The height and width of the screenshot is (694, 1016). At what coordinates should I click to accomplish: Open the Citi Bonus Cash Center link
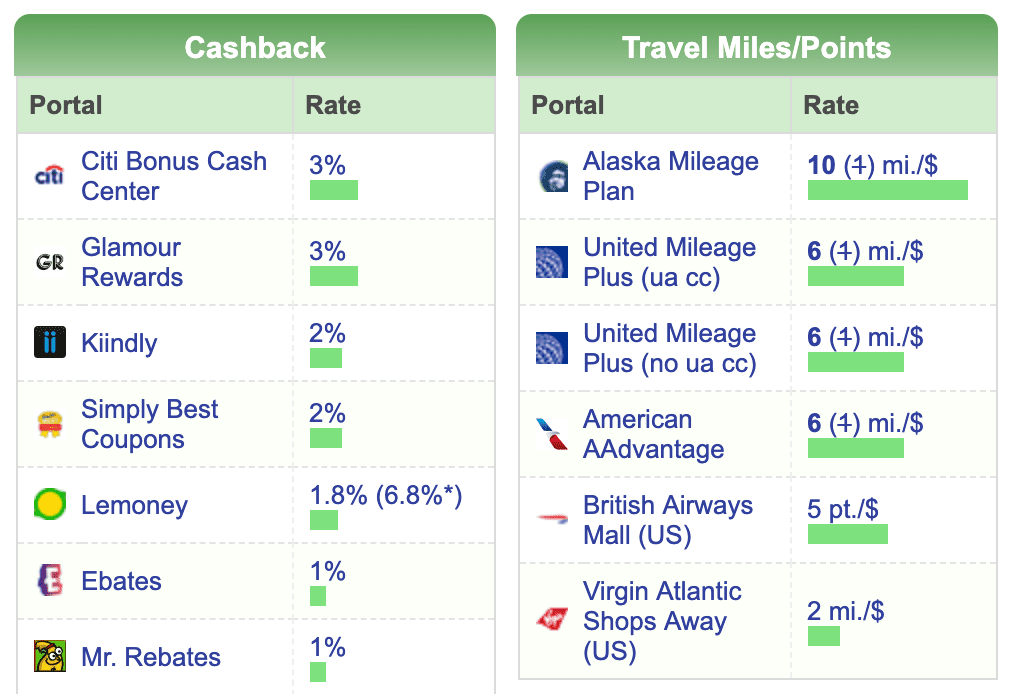[173, 176]
